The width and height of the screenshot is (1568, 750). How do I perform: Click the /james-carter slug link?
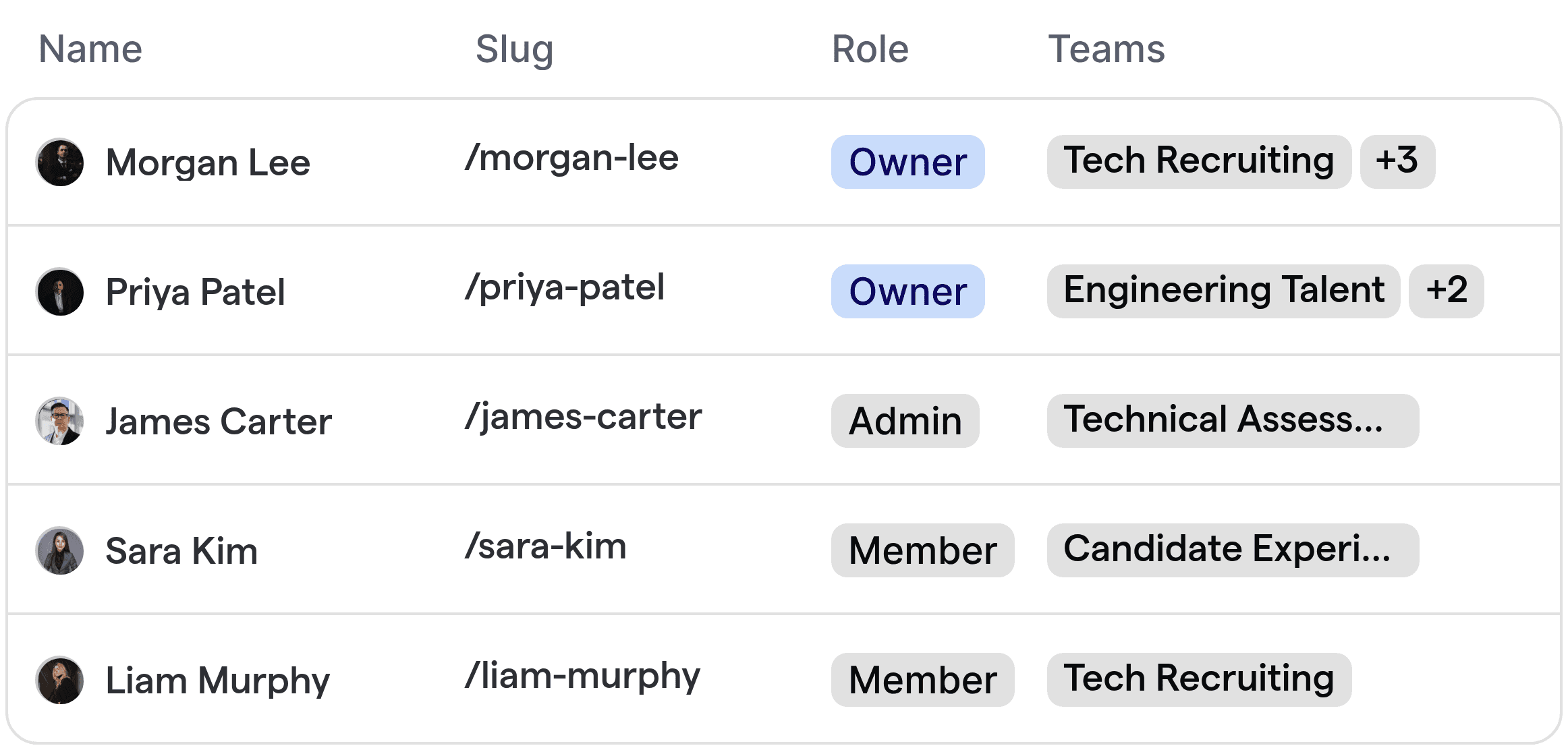coord(583,417)
